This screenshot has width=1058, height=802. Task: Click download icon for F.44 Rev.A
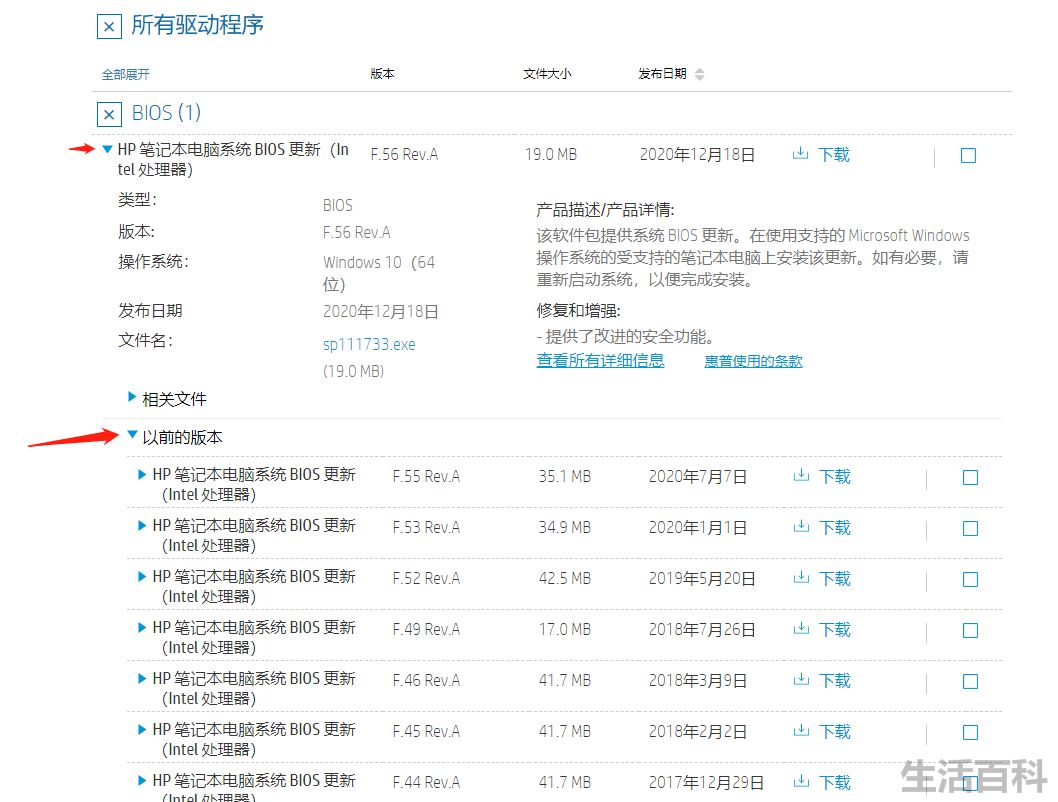[801, 781]
